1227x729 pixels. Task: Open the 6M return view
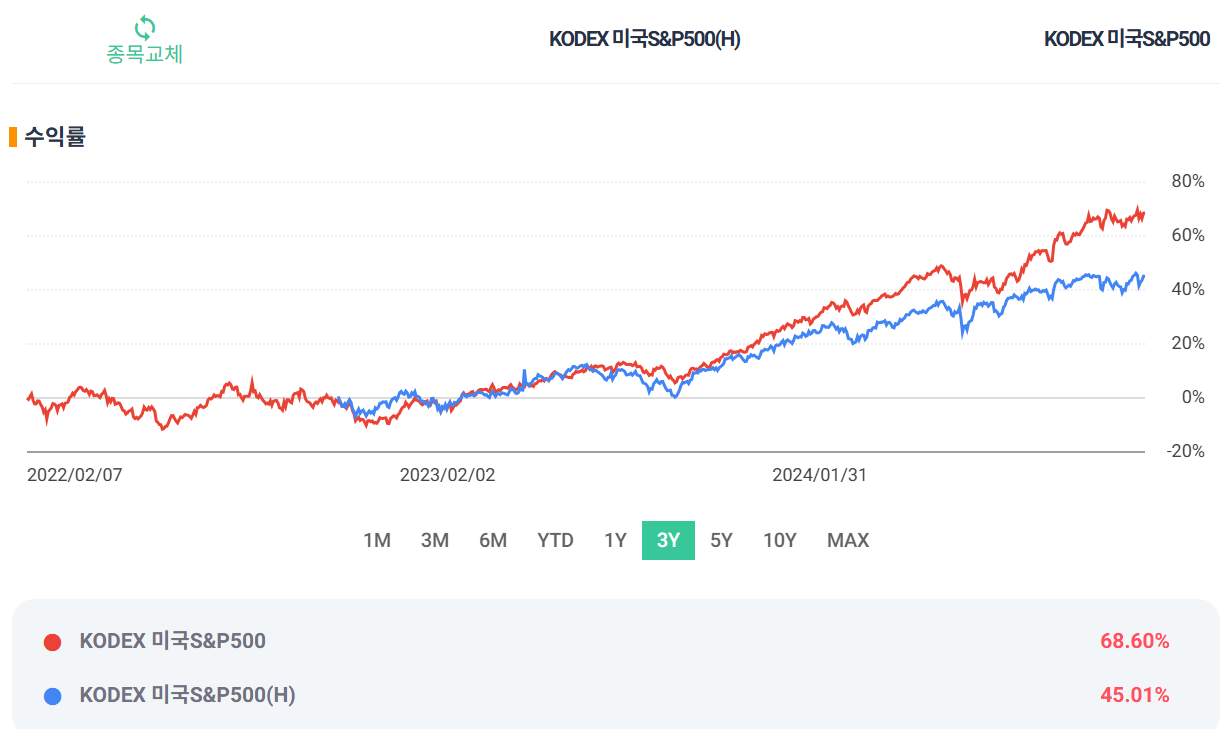[x=493, y=540]
